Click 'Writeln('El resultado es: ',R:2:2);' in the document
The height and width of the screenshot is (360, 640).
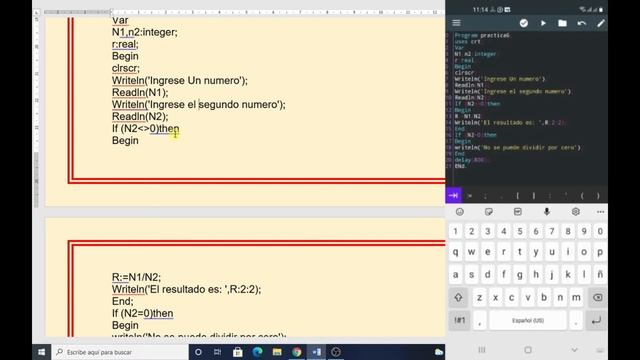pyautogui.click(x=186, y=289)
